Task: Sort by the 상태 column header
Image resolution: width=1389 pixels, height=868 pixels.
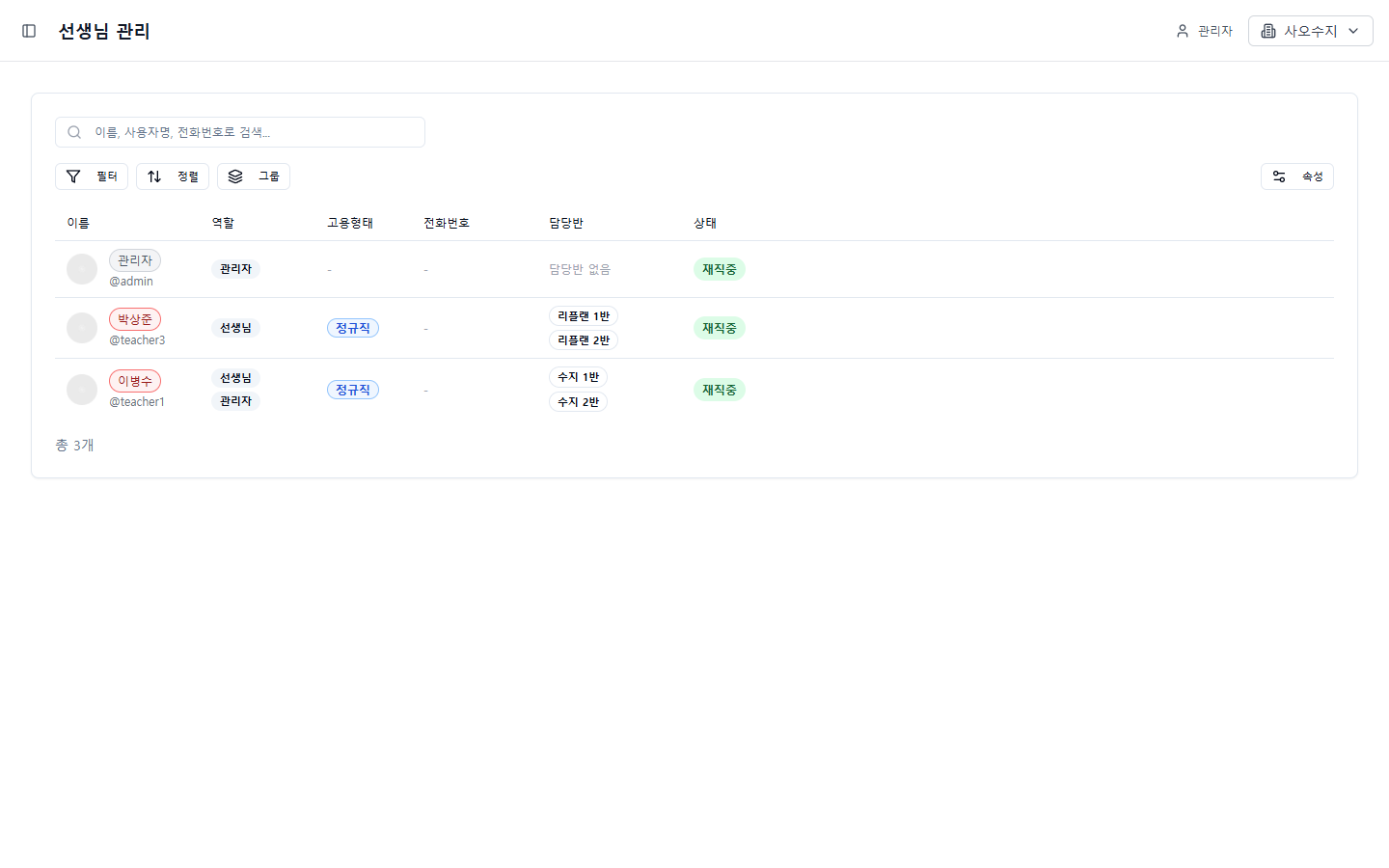Action: (705, 223)
